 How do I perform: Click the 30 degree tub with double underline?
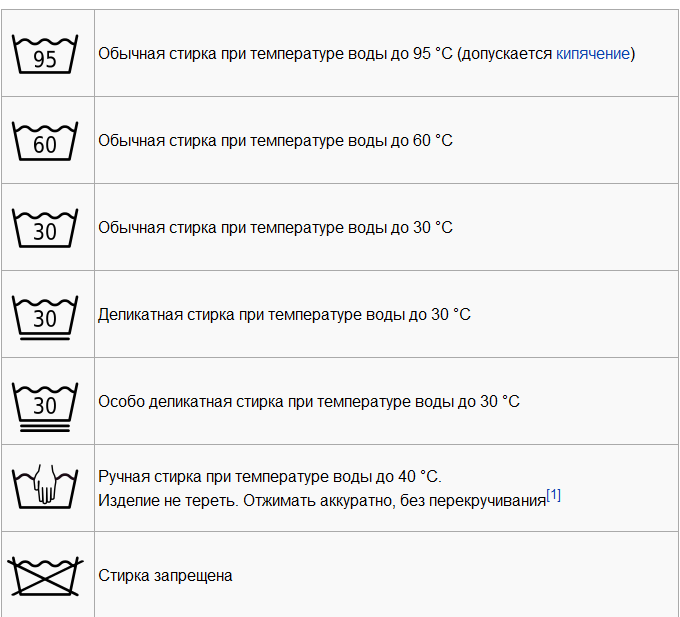45,407
